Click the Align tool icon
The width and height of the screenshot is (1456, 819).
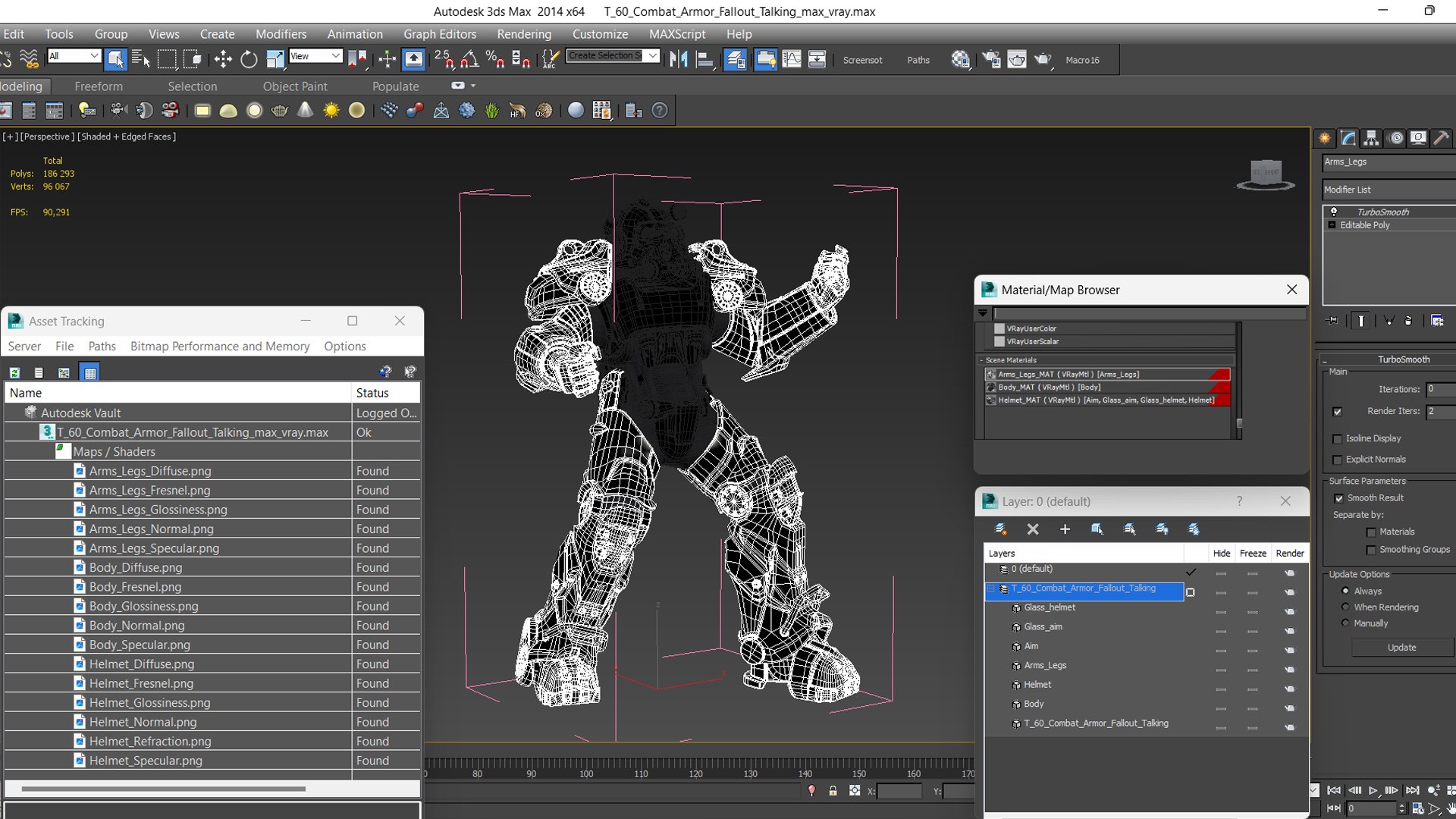pos(705,59)
